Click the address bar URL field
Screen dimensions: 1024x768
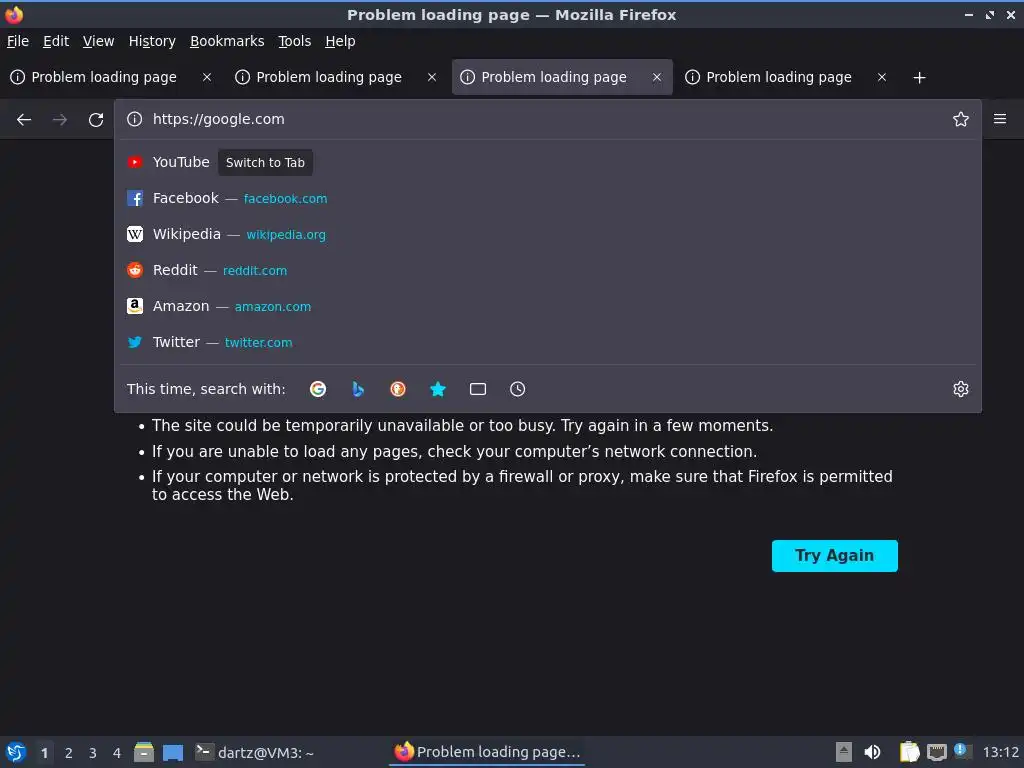point(547,119)
